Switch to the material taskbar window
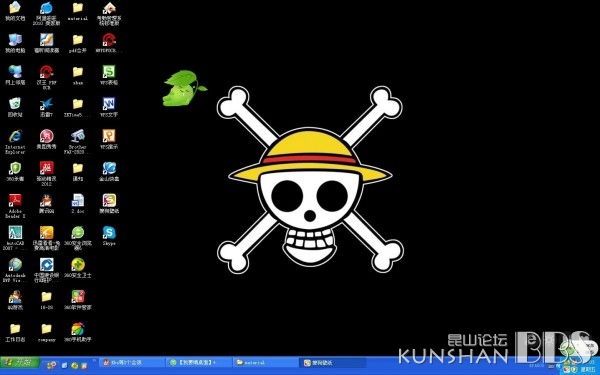This screenshot has width=600, height=375. pyautogui.click(x=265, y=362)
